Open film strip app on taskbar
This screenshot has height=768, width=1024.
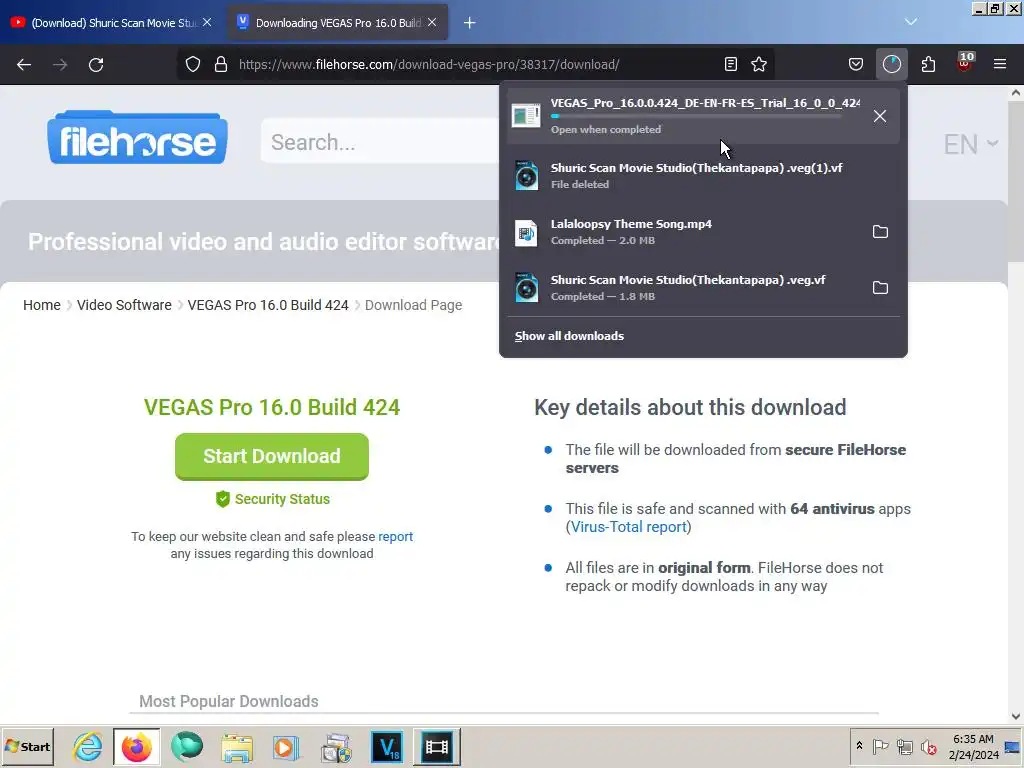[436, 746]
